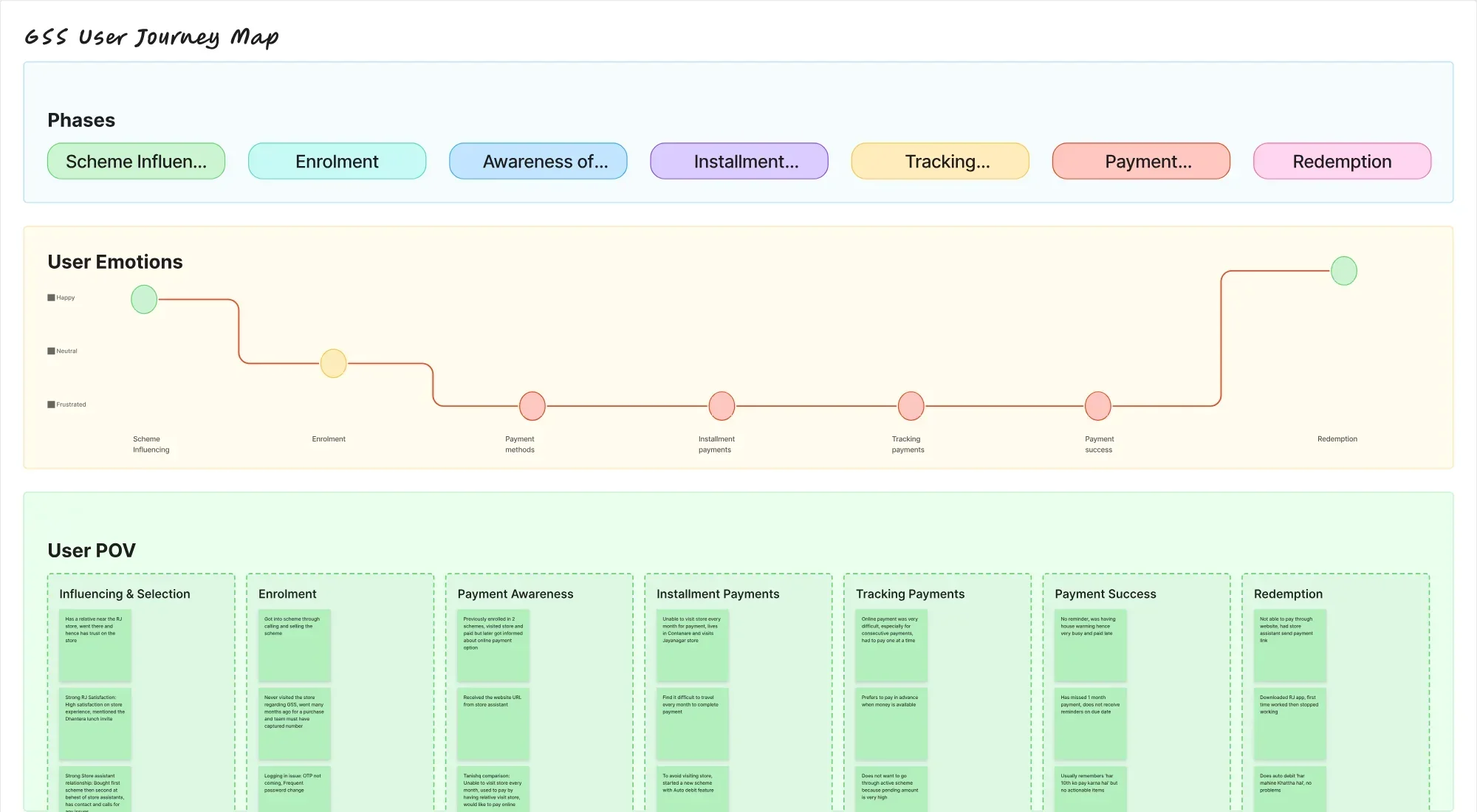Select the 'Scheme Influen...' phase pill
The image size is (1477, 812).
[136, 161]
